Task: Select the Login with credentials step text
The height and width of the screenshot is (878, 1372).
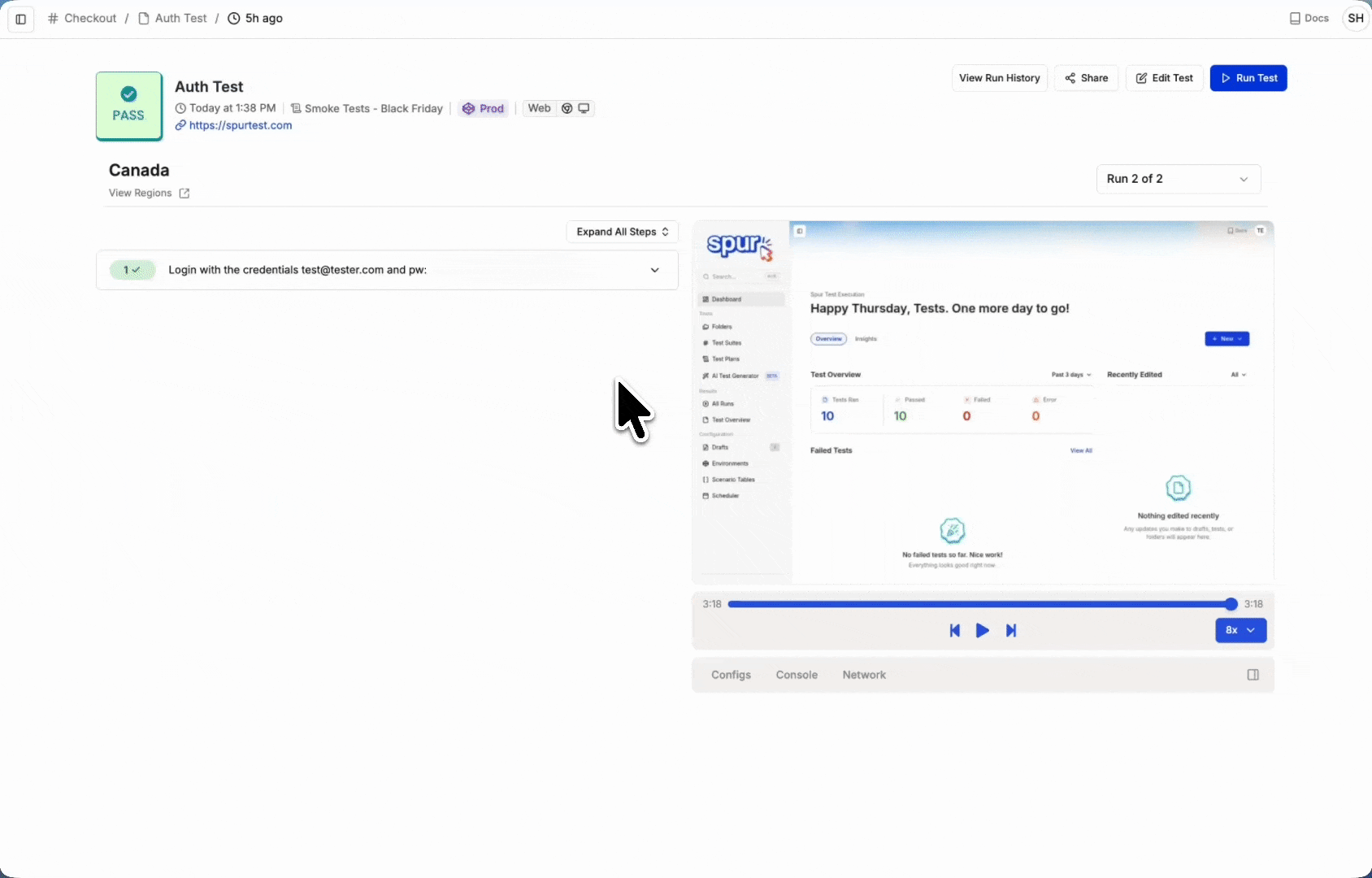Action: click(297, 270)
